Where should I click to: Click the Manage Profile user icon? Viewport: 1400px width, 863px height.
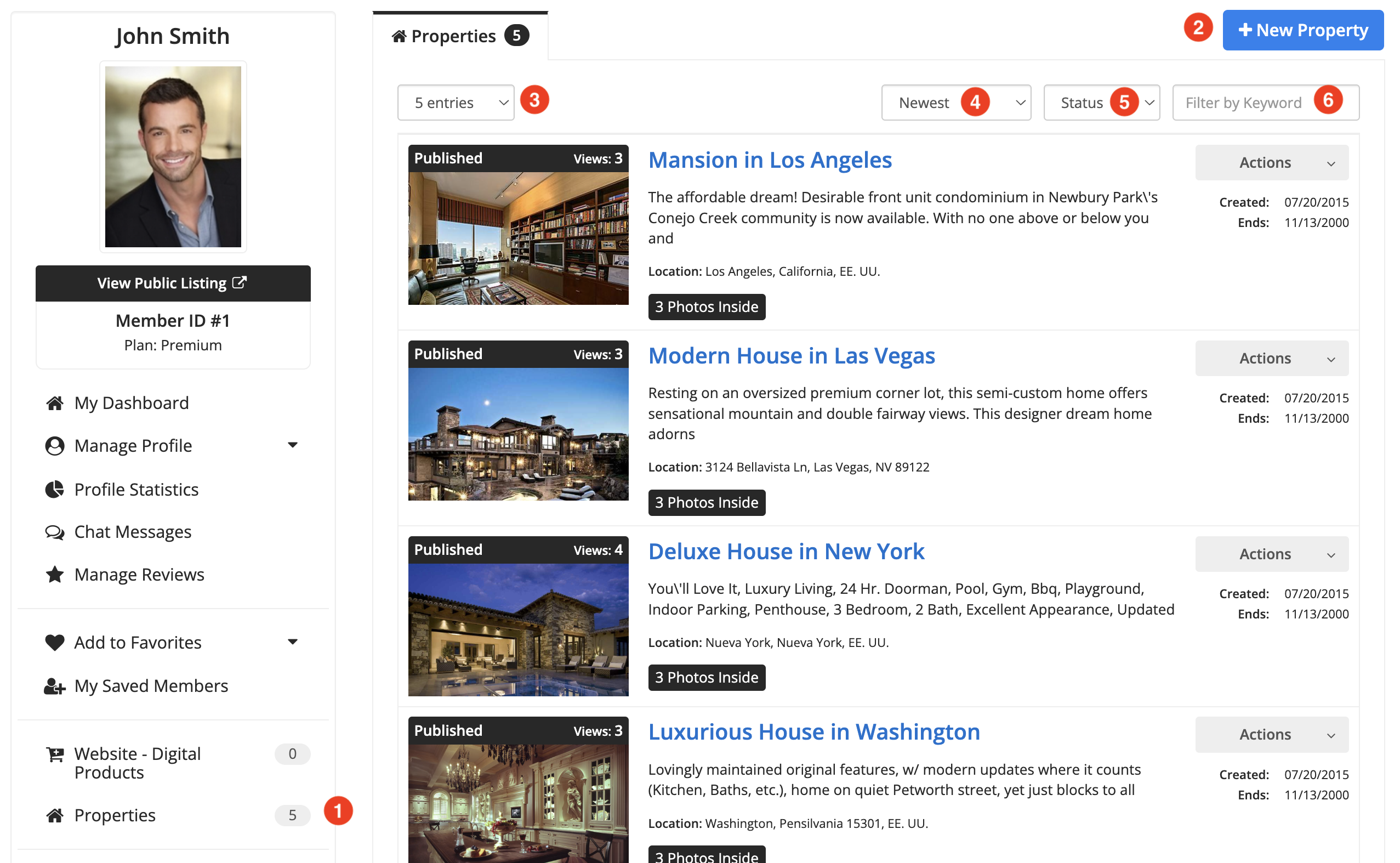(x=54, y=446)
